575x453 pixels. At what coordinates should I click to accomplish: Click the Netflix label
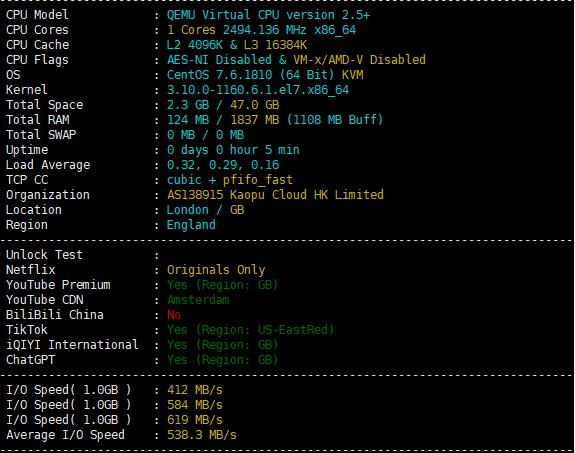30,270
